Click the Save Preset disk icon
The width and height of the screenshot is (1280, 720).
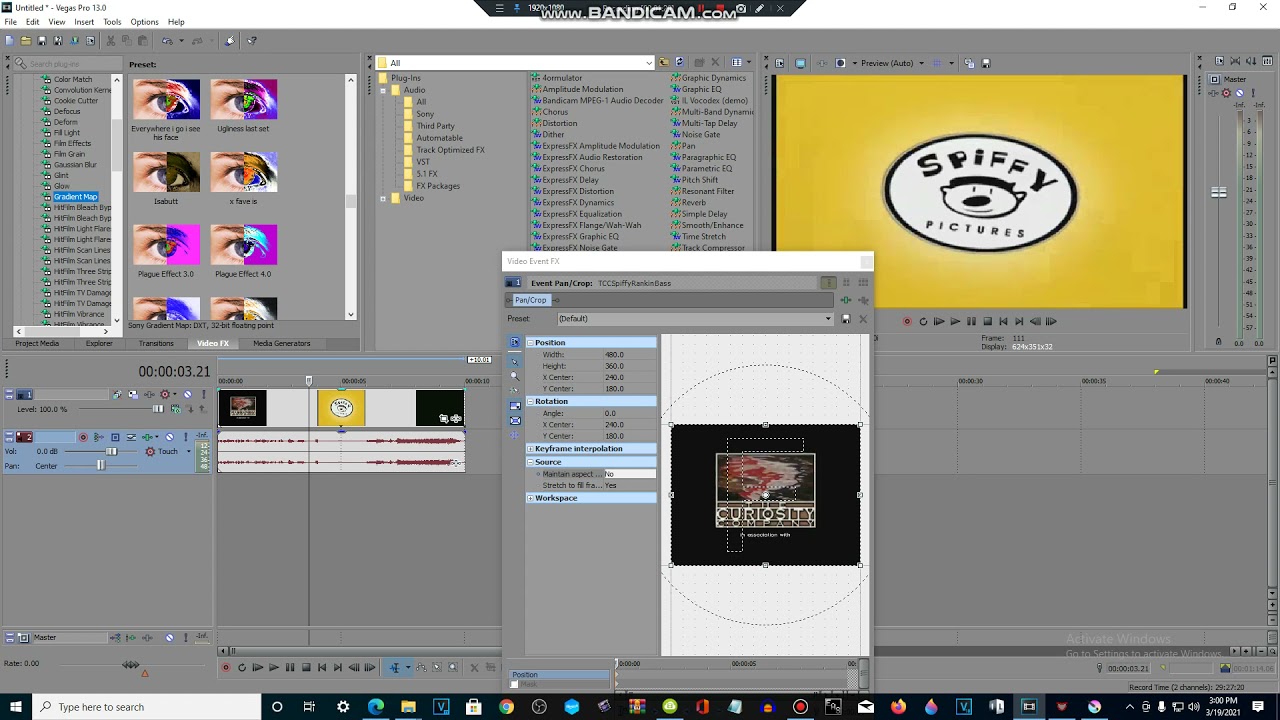tap(846, 319)
